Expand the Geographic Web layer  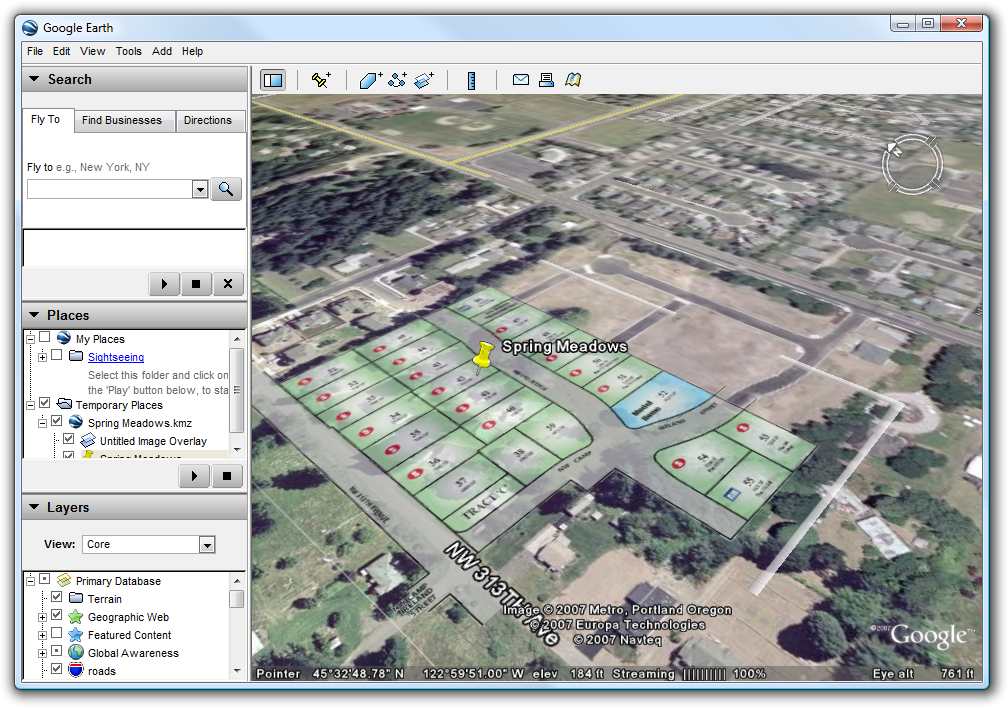[42, 617]
